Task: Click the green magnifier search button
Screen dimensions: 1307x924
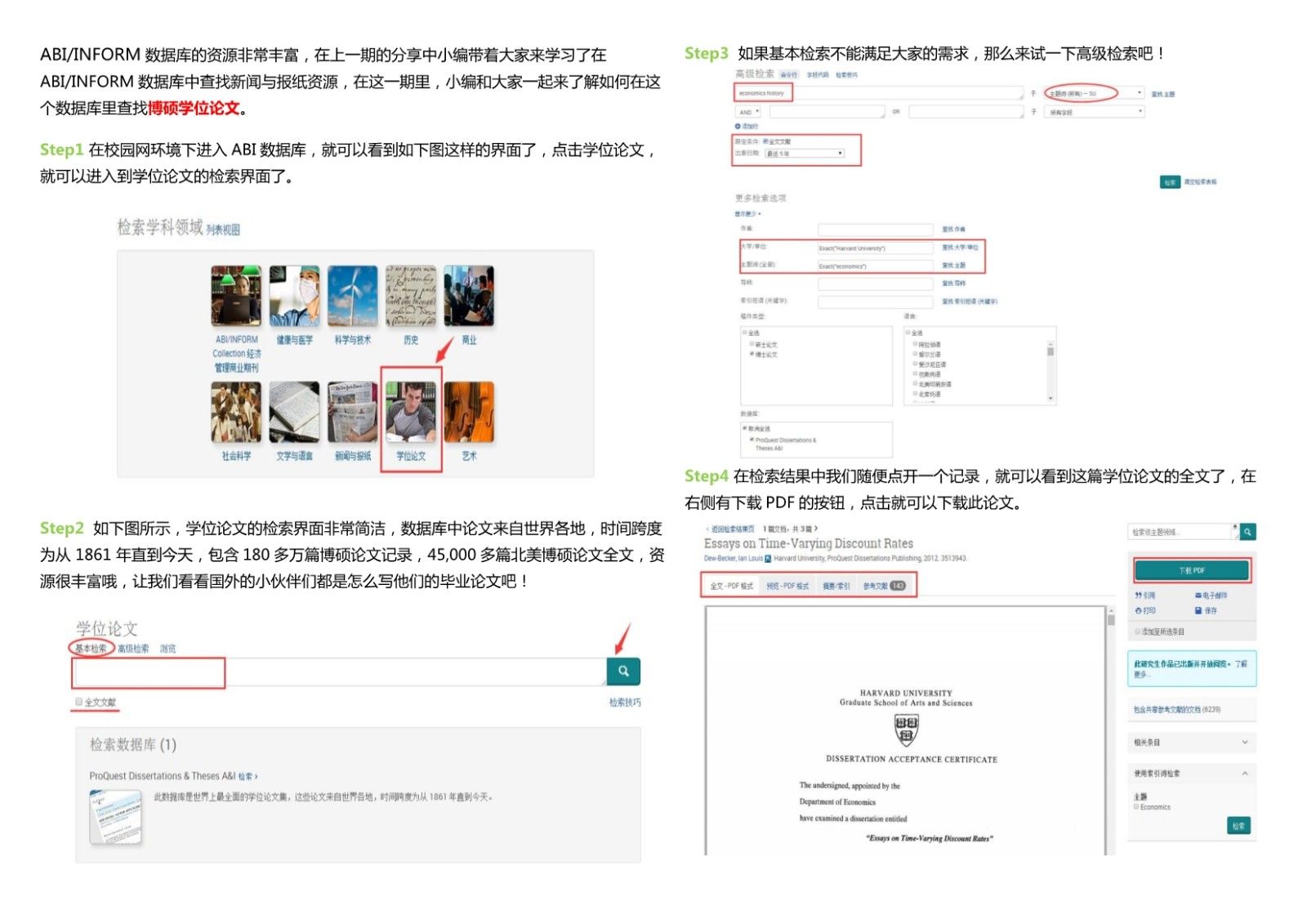Action: (x=623, y=671)
